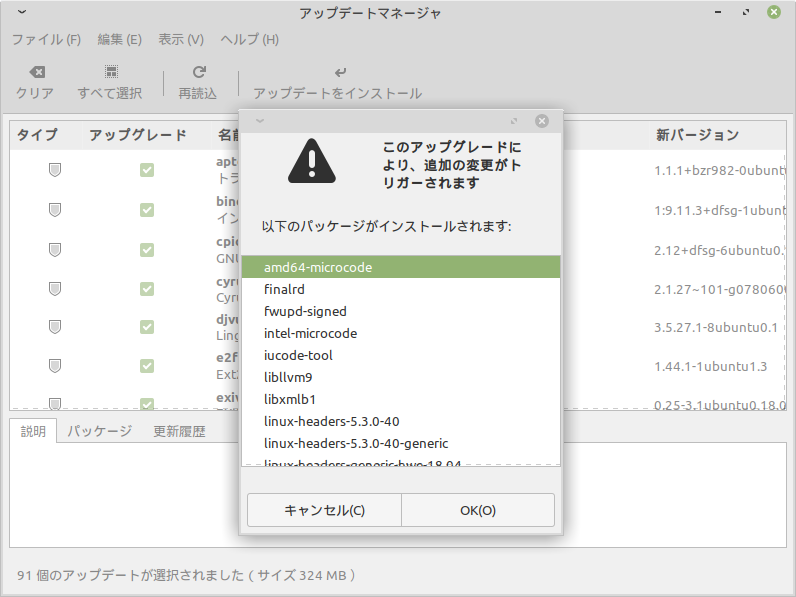Open the dialog's window menu chevron
The width and height of the screenshot is (796, 597).
[260, 121]
